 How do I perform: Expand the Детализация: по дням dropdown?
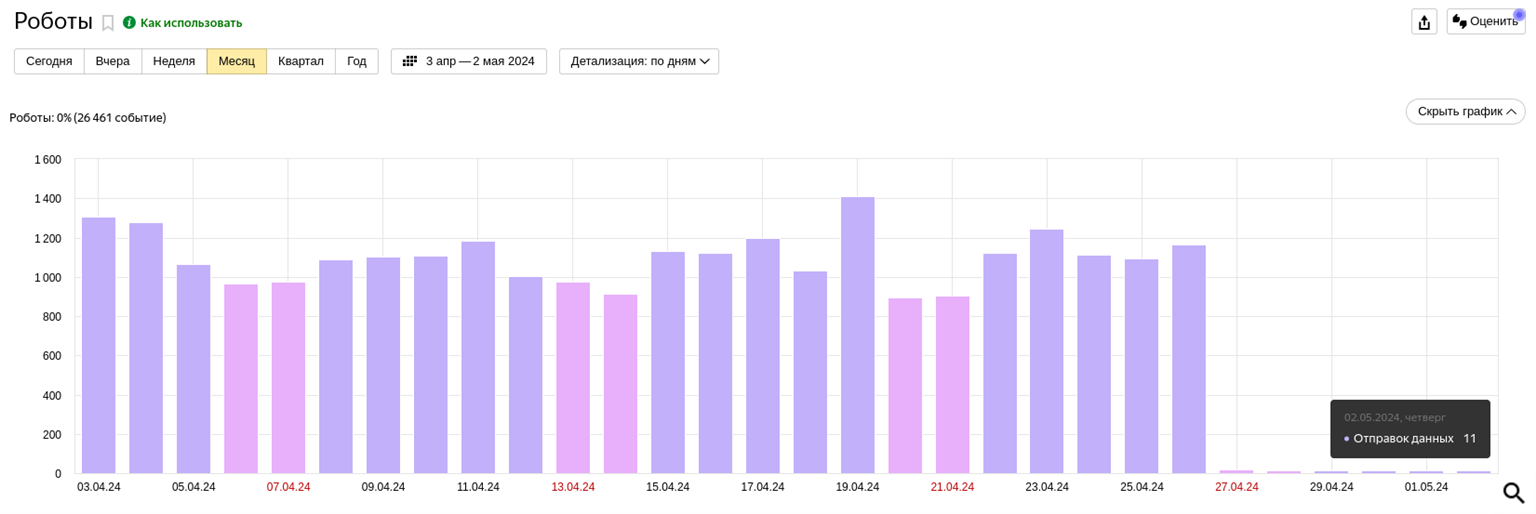[x=639, y=61]
